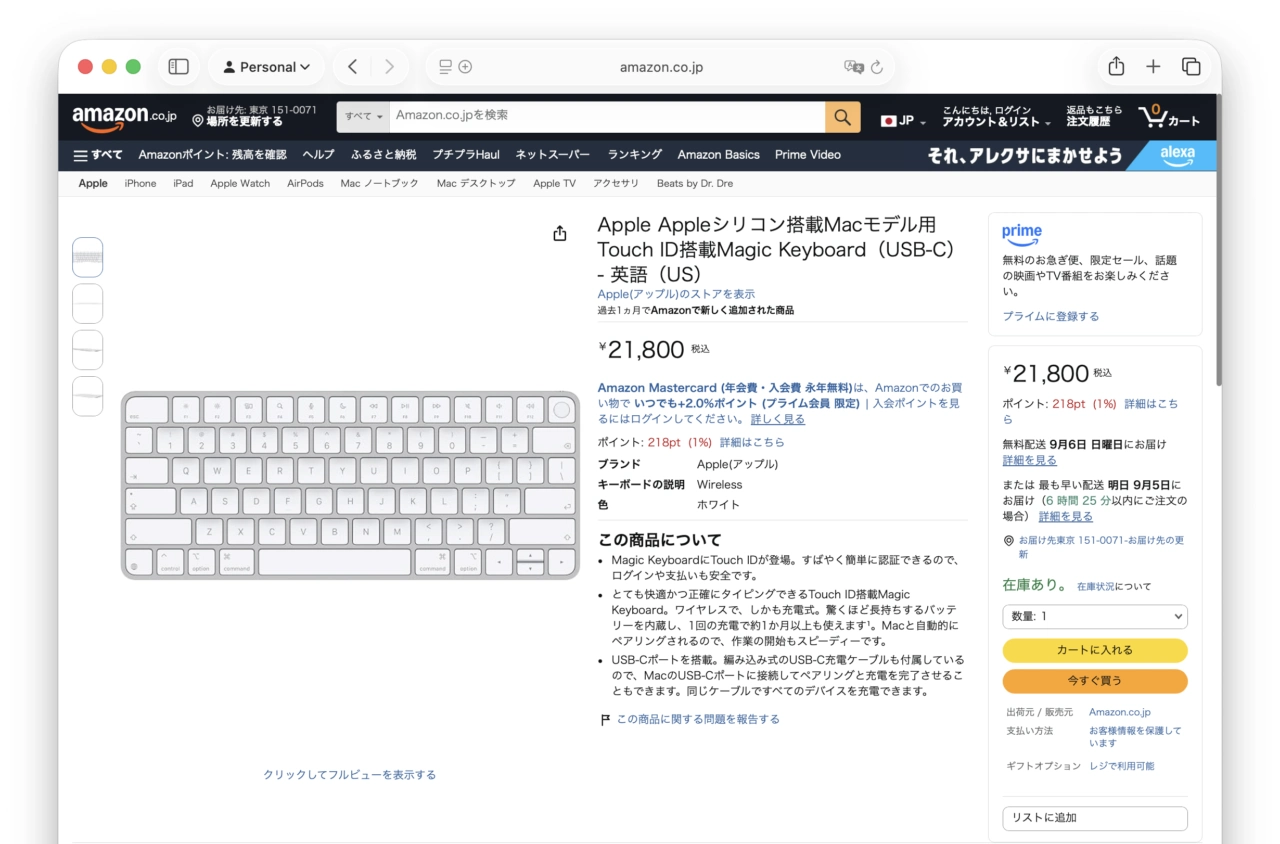Viewport: 1280px width, 844px height.
Task: Open プチプラHaul nav item
Action: pos(466,155)
